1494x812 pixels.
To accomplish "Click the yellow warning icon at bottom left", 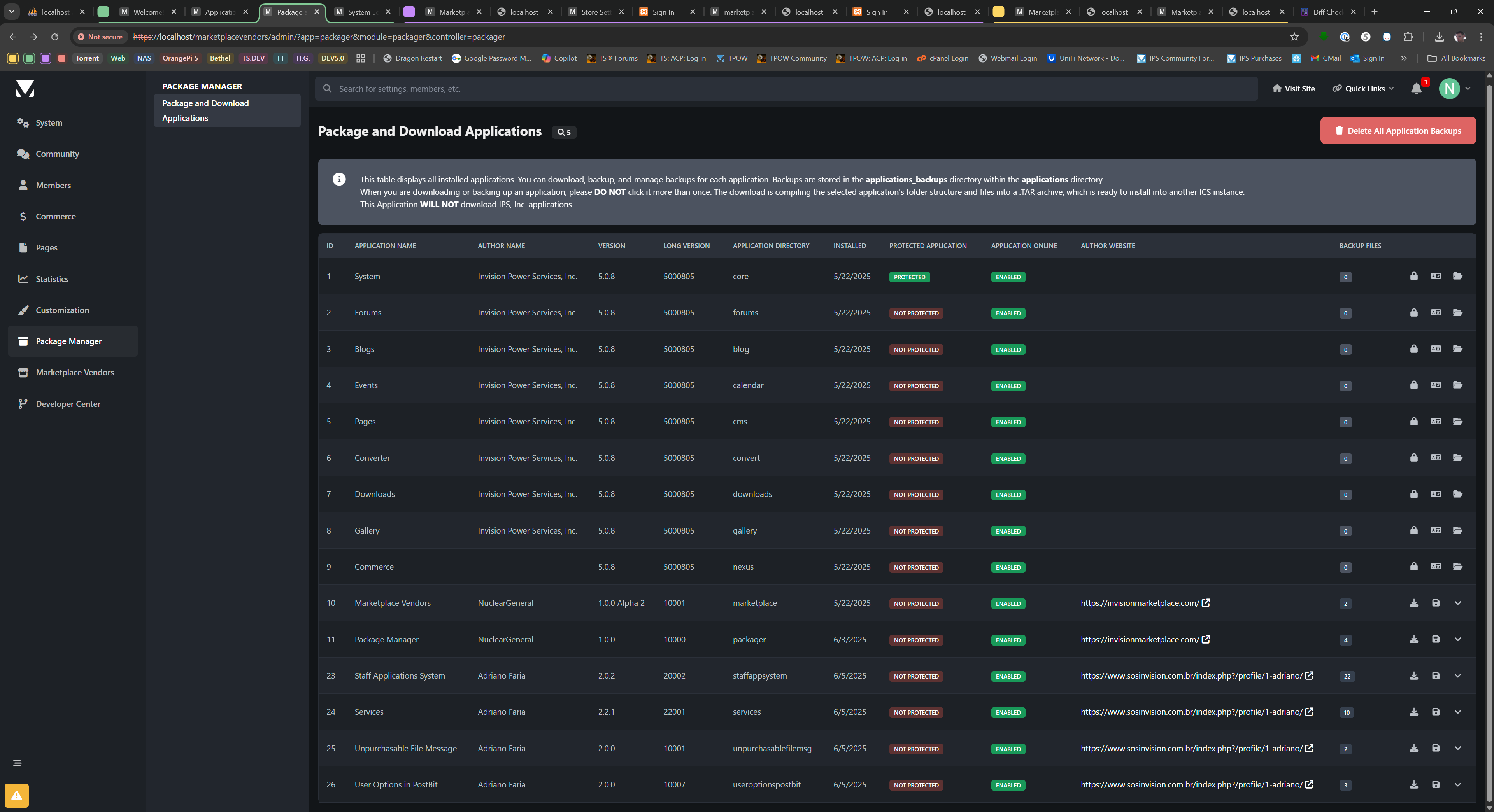I will [x=17, y=795].
